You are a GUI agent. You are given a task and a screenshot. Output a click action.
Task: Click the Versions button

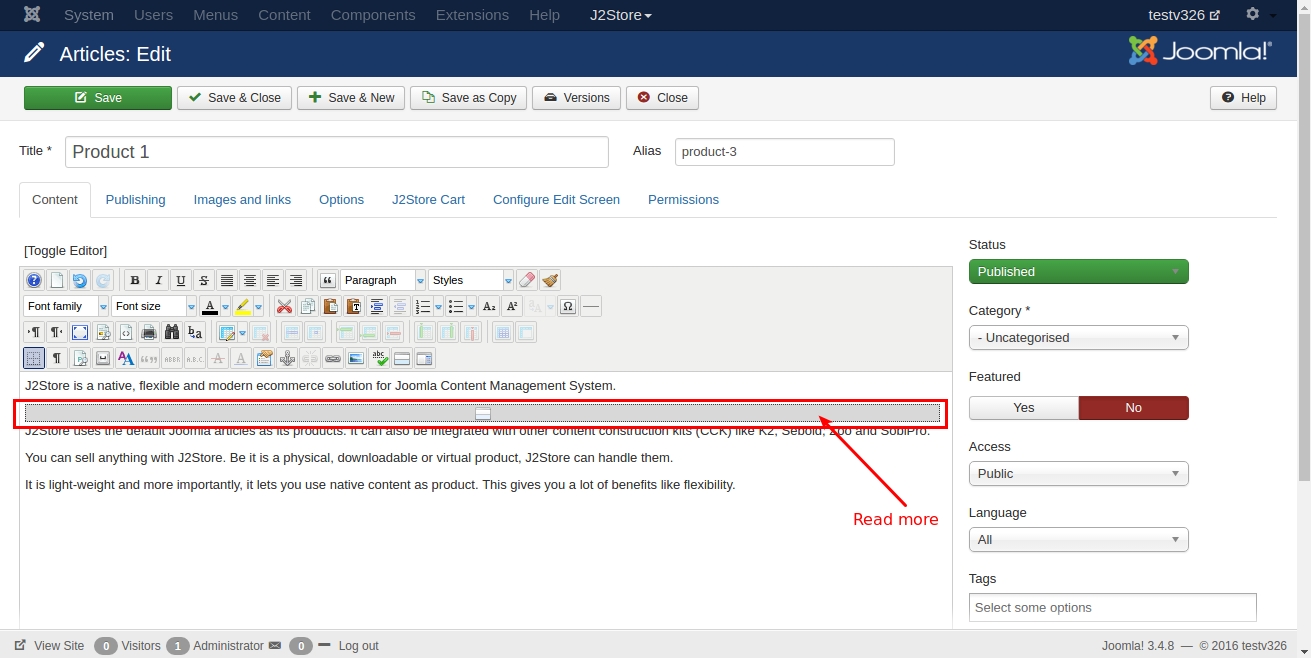pos(576,98)
